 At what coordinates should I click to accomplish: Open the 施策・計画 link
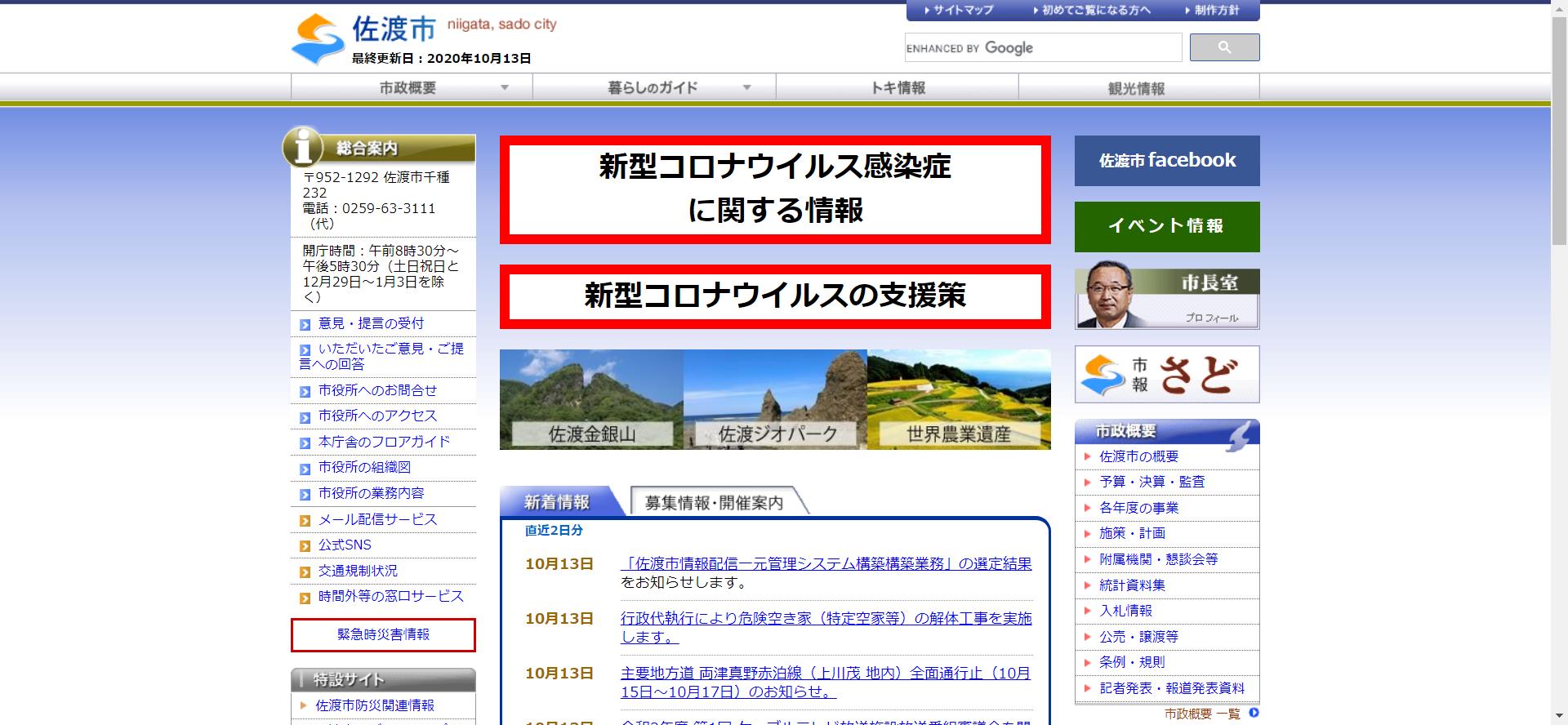1133,533
